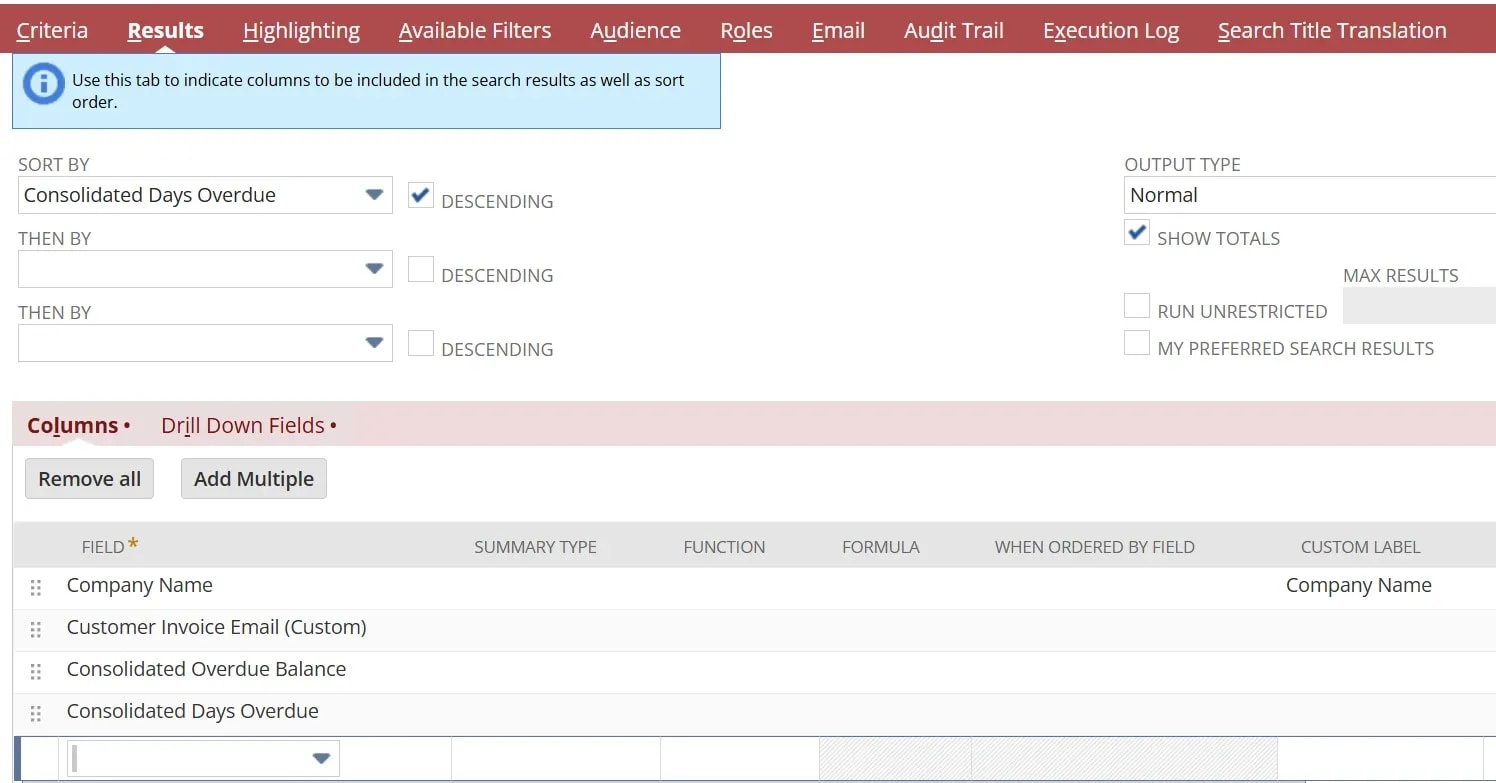
Task: Grab the drag handle for Company Name row
Action: [x=36, y=588]
